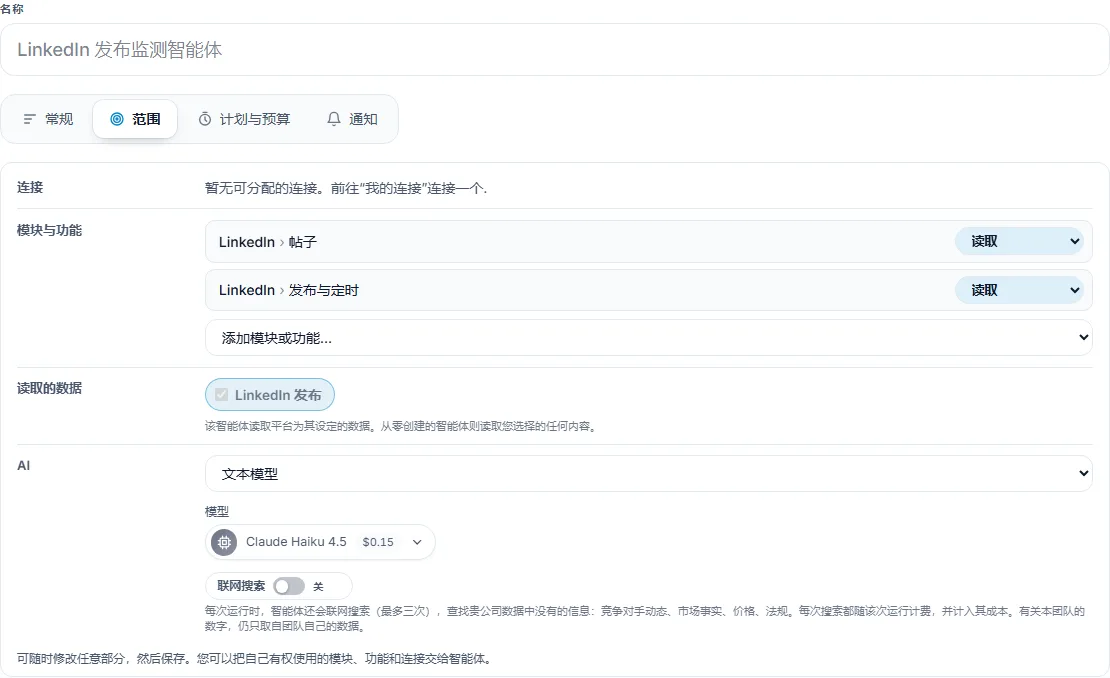Image resolution: width=1110 pixels, height=678 pixels.
Task: Go to the 计划与预算 tab
Action: (x=244, y=119)
